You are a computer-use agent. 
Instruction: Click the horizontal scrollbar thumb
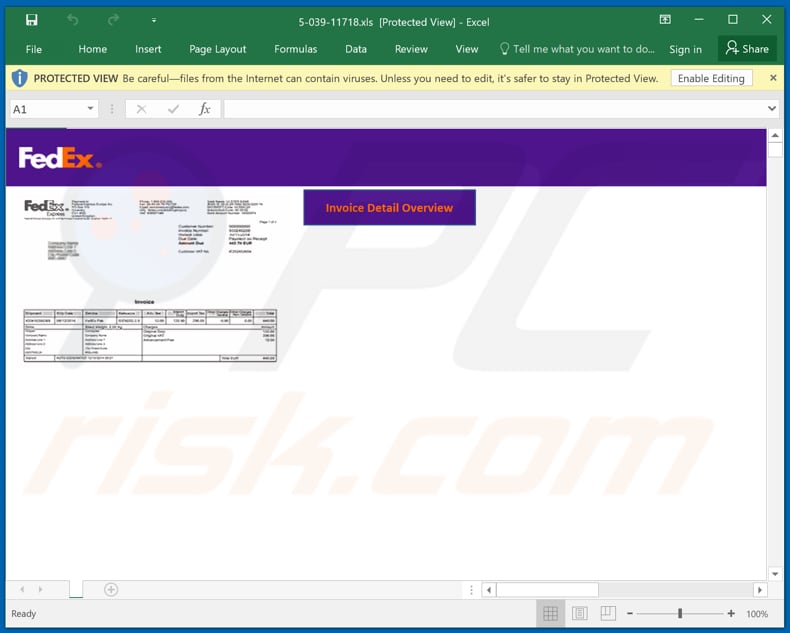548,590
